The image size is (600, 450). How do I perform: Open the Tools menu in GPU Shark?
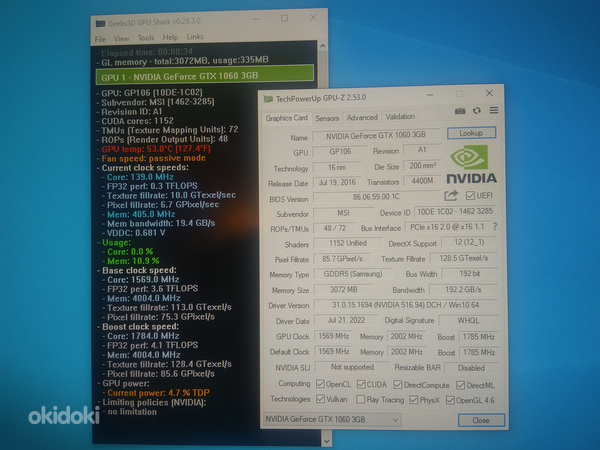(x=146, y=38)
